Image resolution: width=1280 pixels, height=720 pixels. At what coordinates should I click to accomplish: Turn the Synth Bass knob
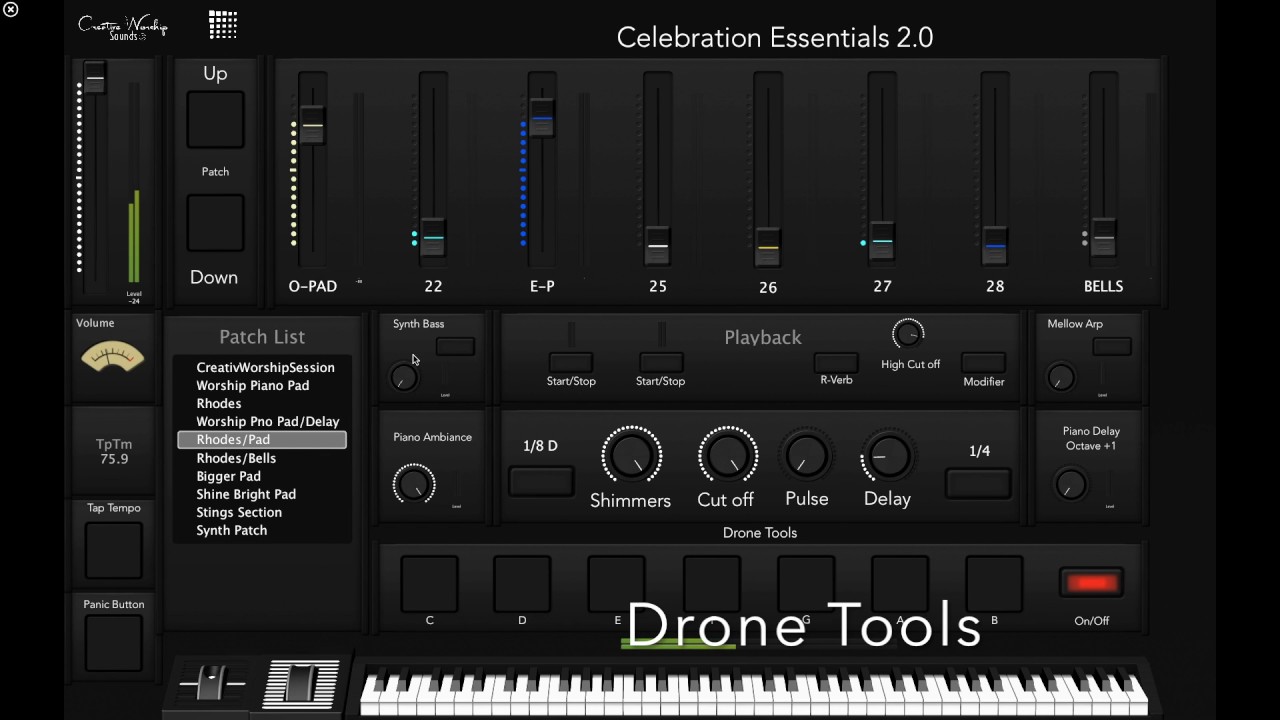[x=404, y=377]
